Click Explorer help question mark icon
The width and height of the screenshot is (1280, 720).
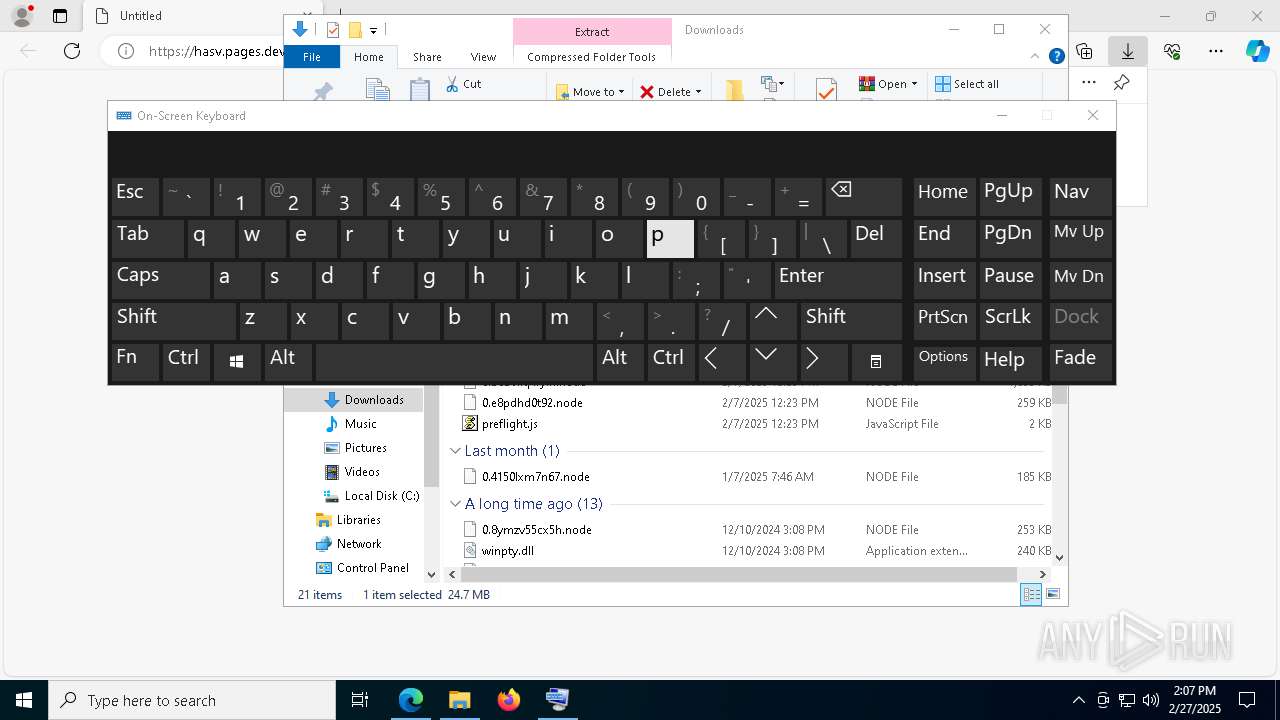[1056, 57]
